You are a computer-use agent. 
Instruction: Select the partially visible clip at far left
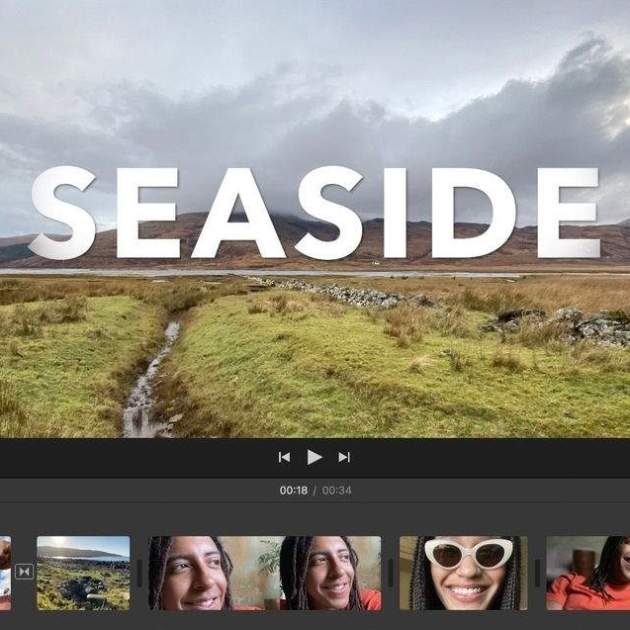(5, 573)
